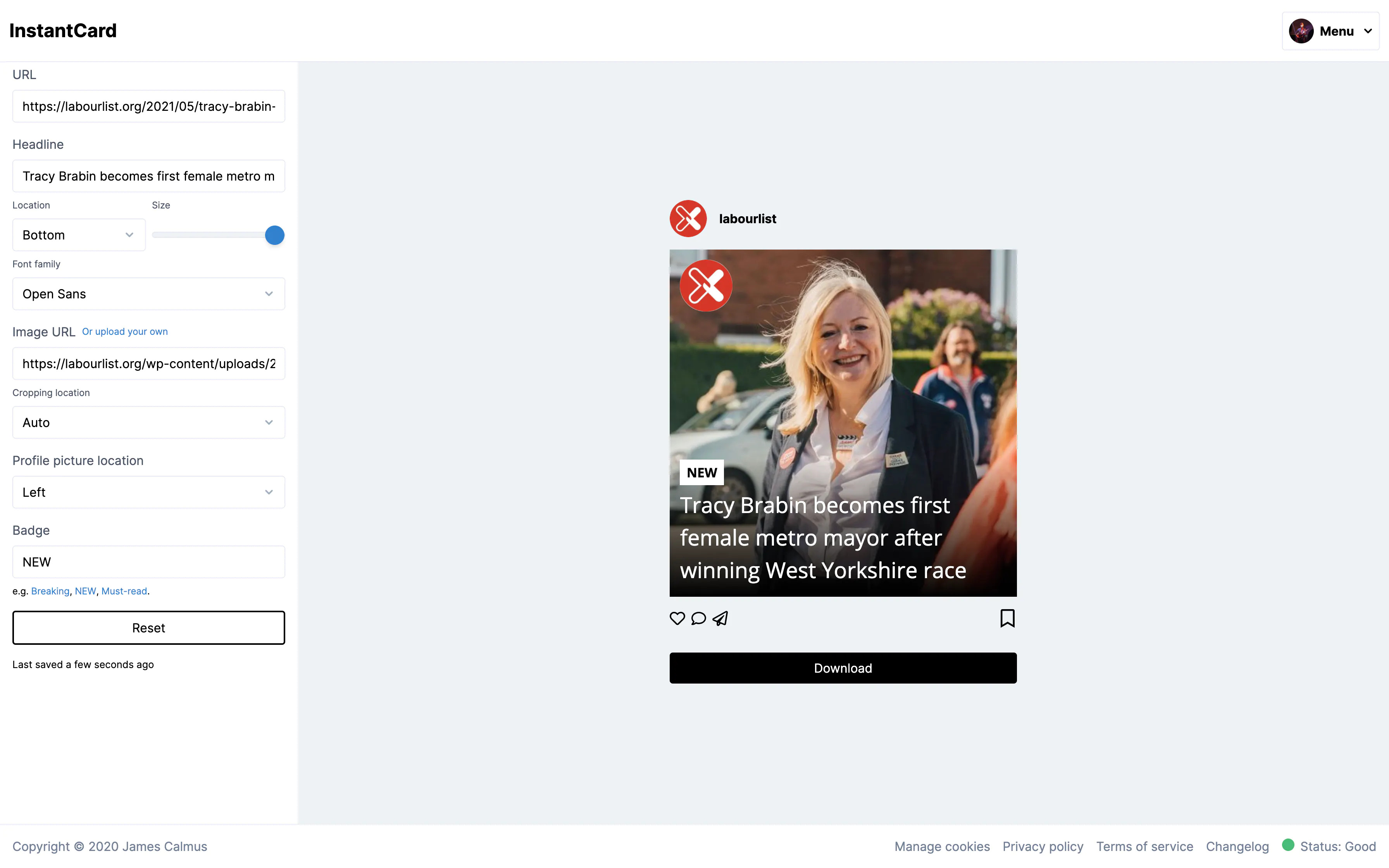
Task: Select the Breaking badge suggestion
Action: [x=50, y=591]
